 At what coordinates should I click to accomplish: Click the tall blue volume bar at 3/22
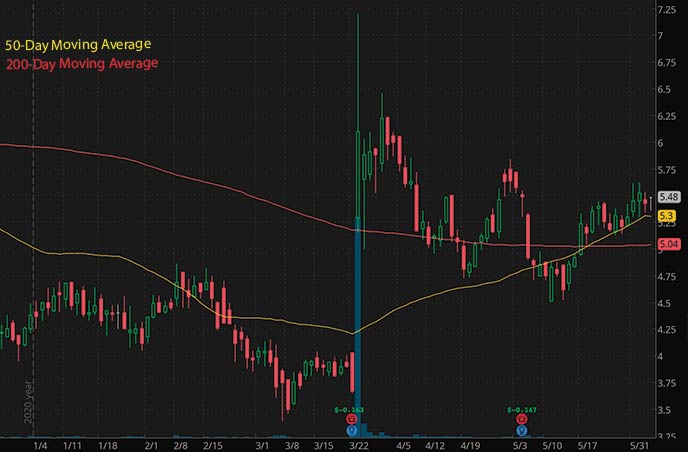click(358, 327)
